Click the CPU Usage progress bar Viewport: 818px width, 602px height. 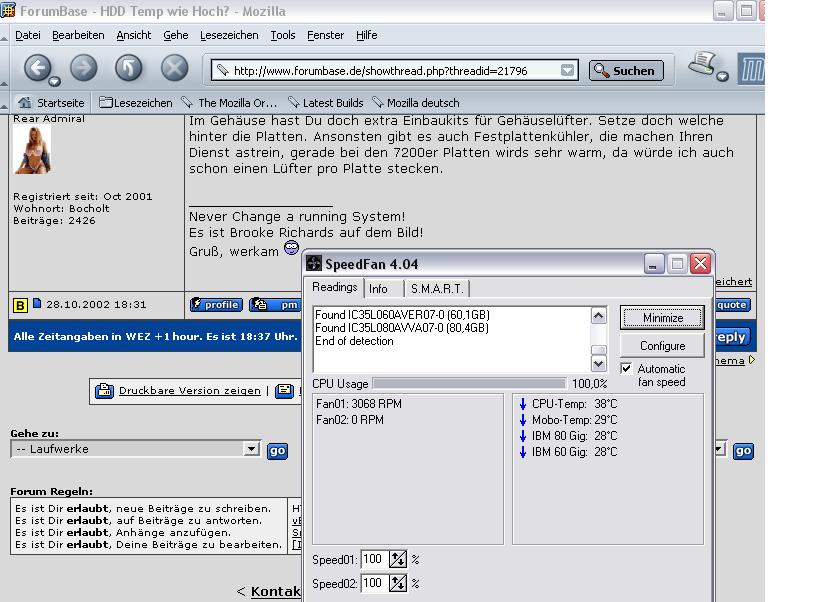pyautogui.click(x=470, y=383)
